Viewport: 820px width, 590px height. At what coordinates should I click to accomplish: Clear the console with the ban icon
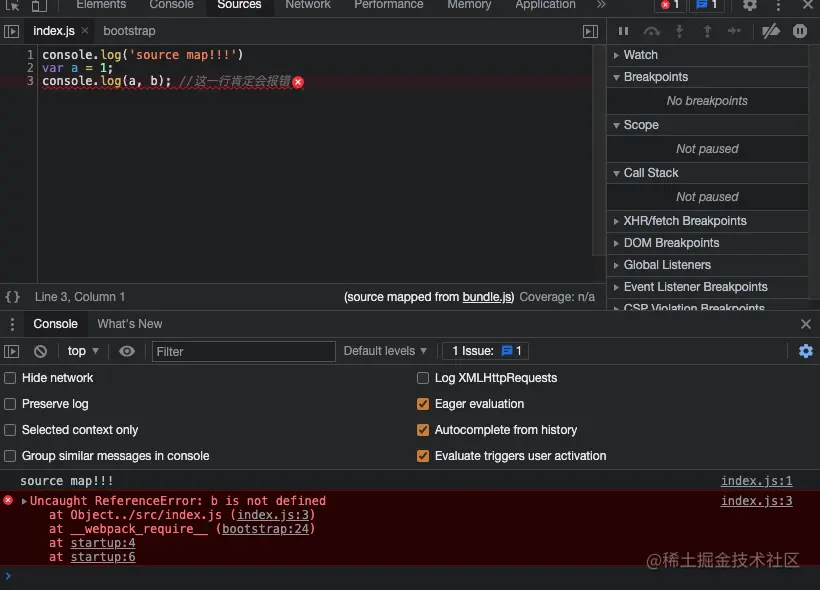(x=40, y=351)
